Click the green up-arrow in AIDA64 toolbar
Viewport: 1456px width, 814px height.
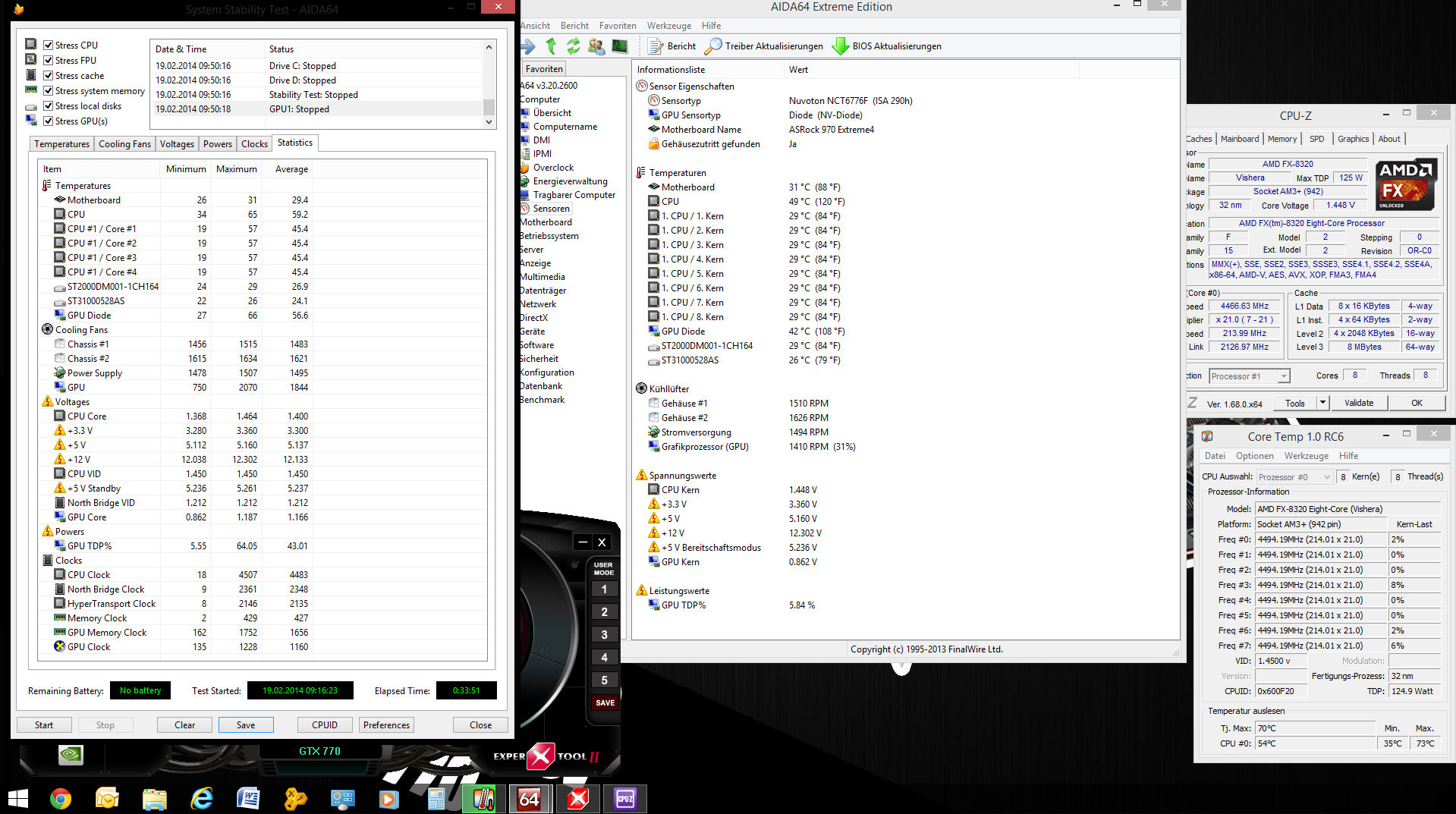pyautogui.click(x=551, y=46)
